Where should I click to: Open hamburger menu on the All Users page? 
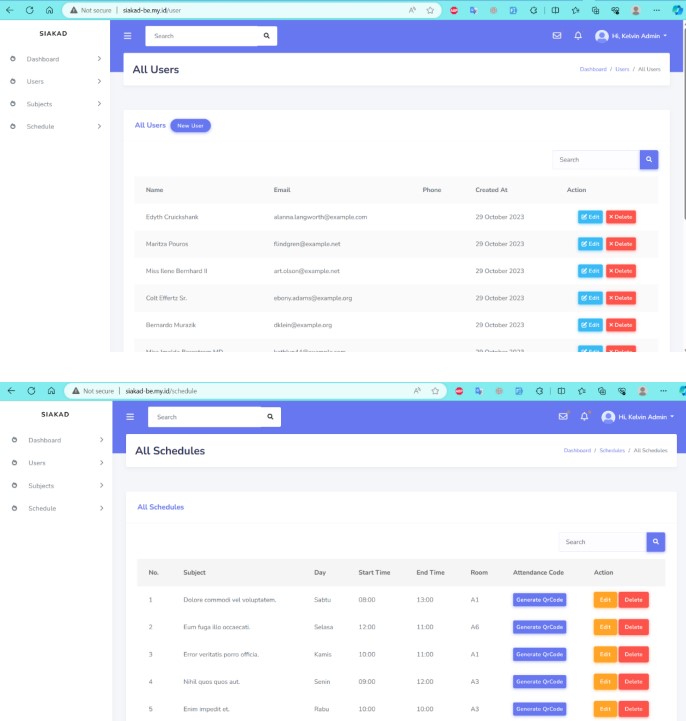[x=127, y=36]
